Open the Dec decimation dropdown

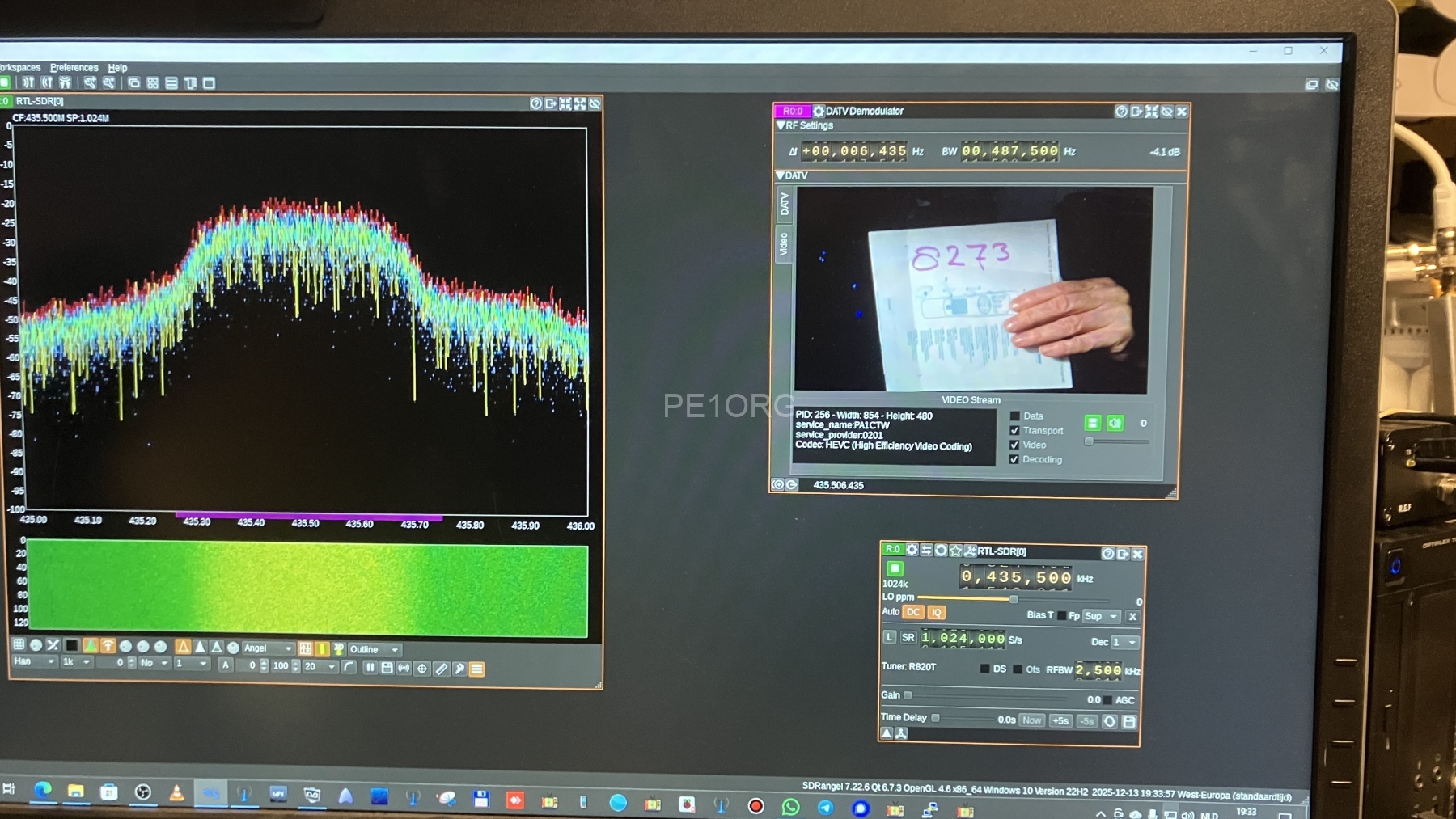[x=1124, y=642]
